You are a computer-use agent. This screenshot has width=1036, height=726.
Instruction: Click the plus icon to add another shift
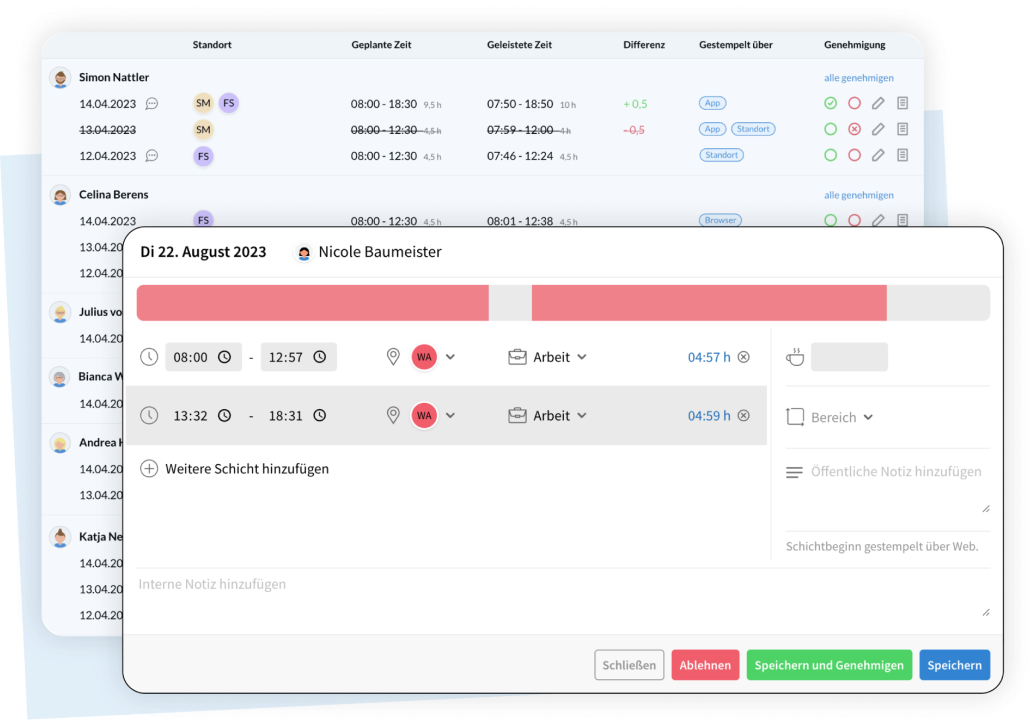(x=149, y=468)
